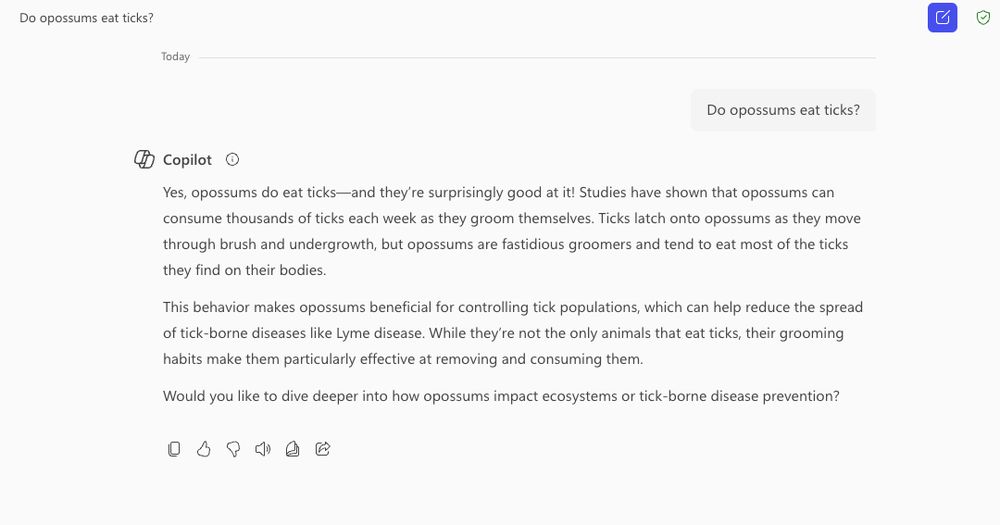Click the paragraph starting 'Yes, opossums do eat ticks'
The height and width of the screenshot is (525, 1000).
511,232
